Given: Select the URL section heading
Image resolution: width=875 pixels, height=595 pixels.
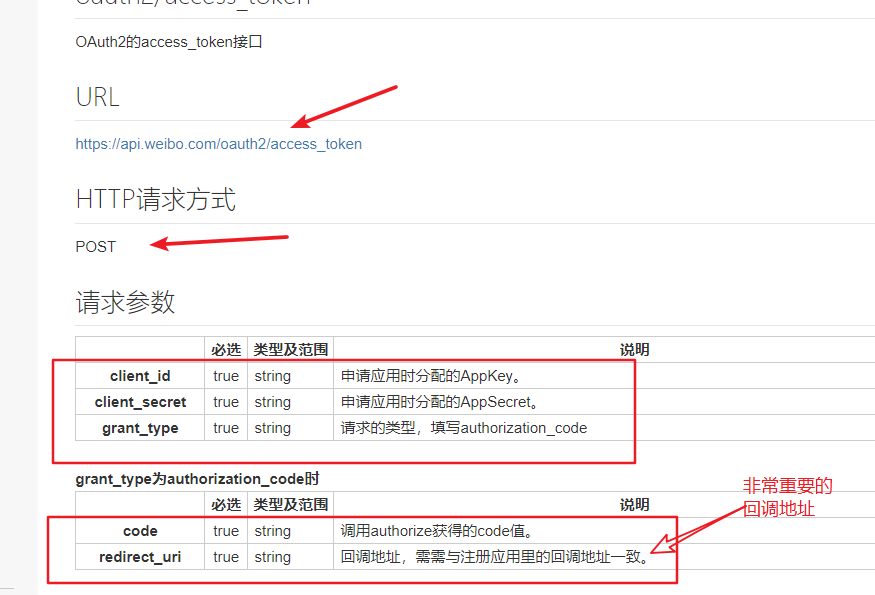Looking at the screenshot, I should pyautogui.click(x=97, y=96).
